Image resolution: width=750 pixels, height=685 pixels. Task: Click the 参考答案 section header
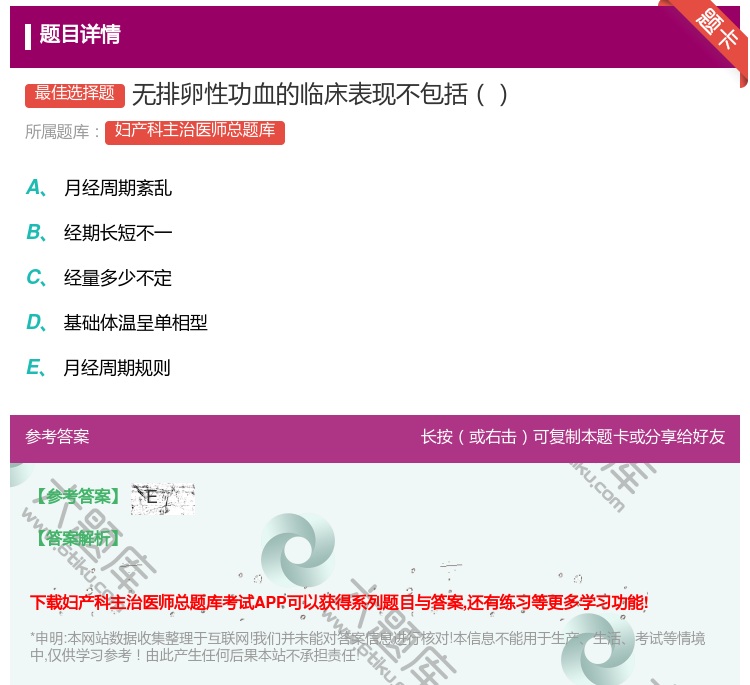(x=57, y=437)
